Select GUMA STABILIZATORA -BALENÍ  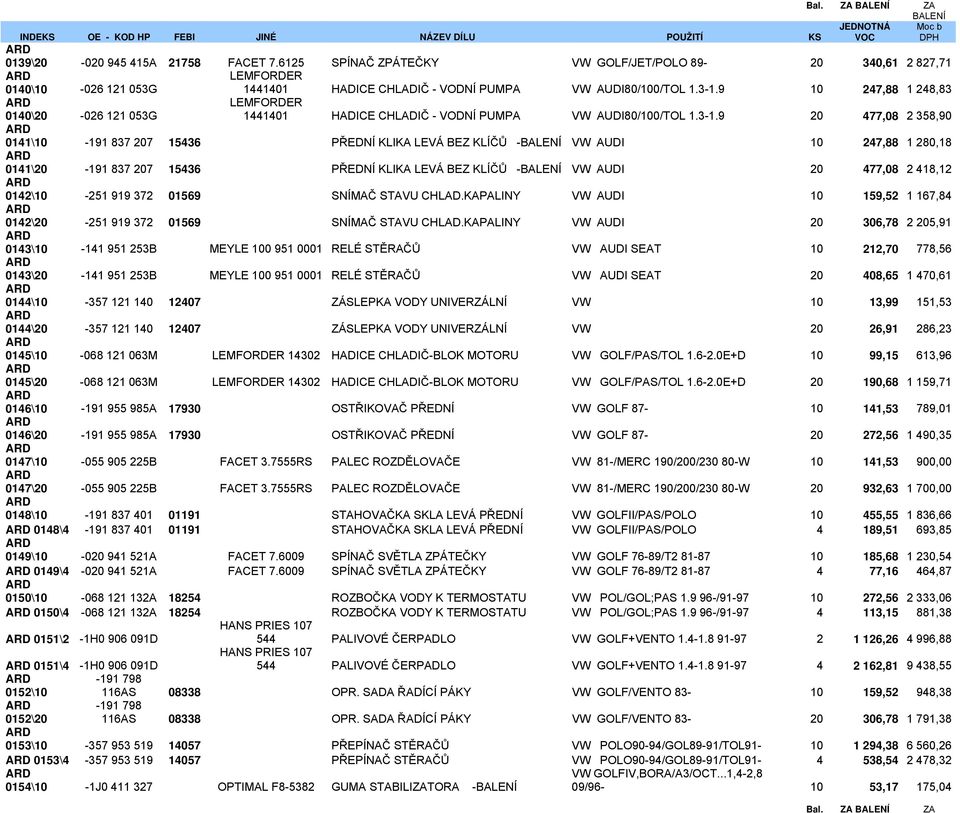(x=424, y=787)
